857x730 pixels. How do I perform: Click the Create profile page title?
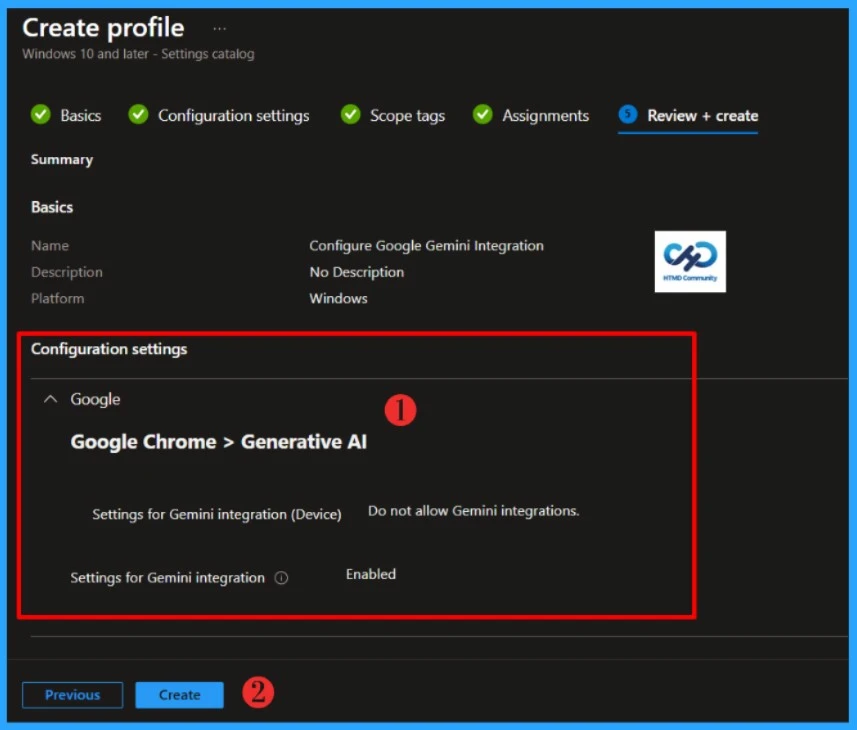(x=103, y=28)
